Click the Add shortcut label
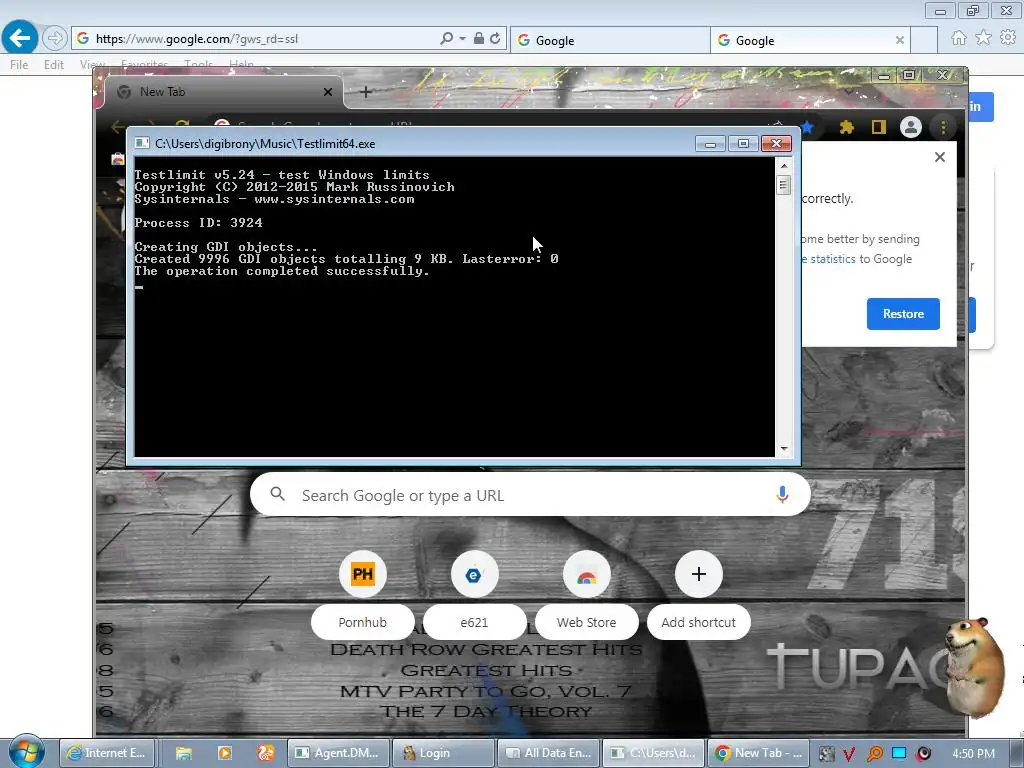Screen dimensions: 1024x768 699,623
